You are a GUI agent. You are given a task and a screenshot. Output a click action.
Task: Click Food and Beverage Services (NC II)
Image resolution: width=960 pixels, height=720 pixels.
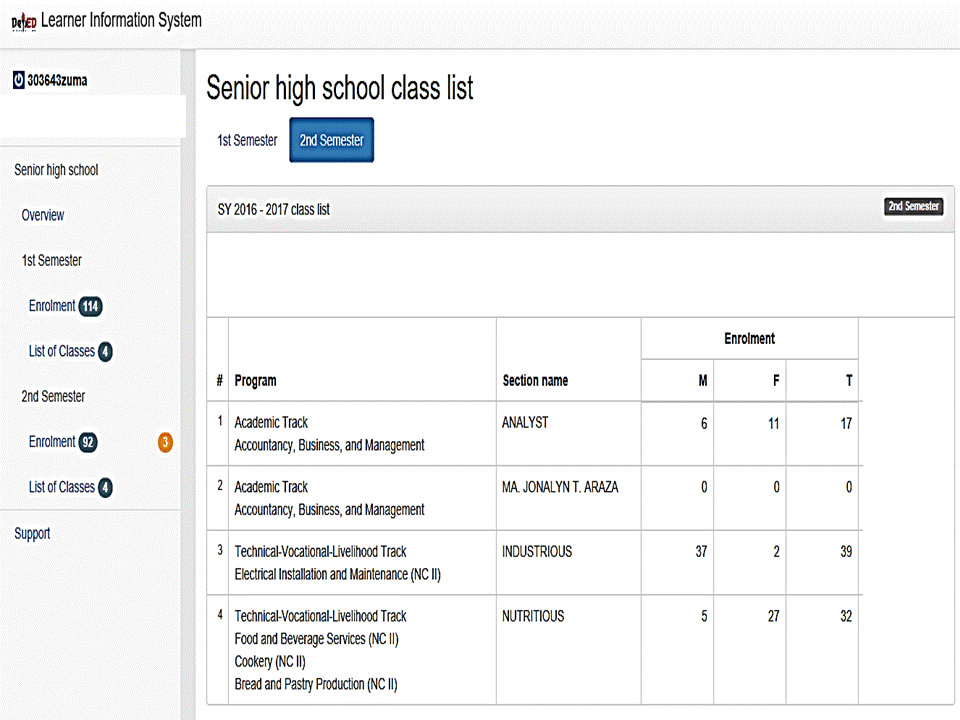(x=317, y=639)
